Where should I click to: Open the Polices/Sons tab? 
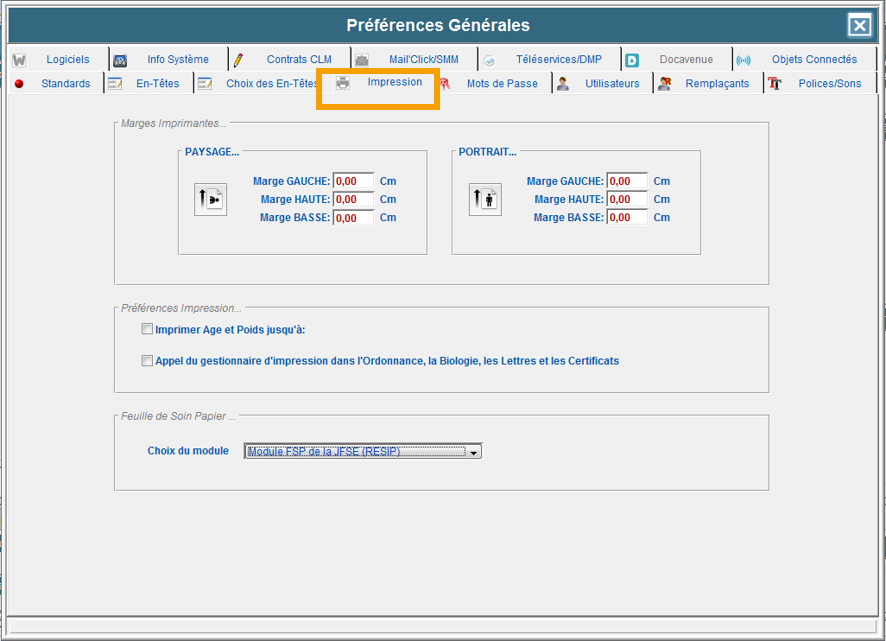click(x=828, y=84)
